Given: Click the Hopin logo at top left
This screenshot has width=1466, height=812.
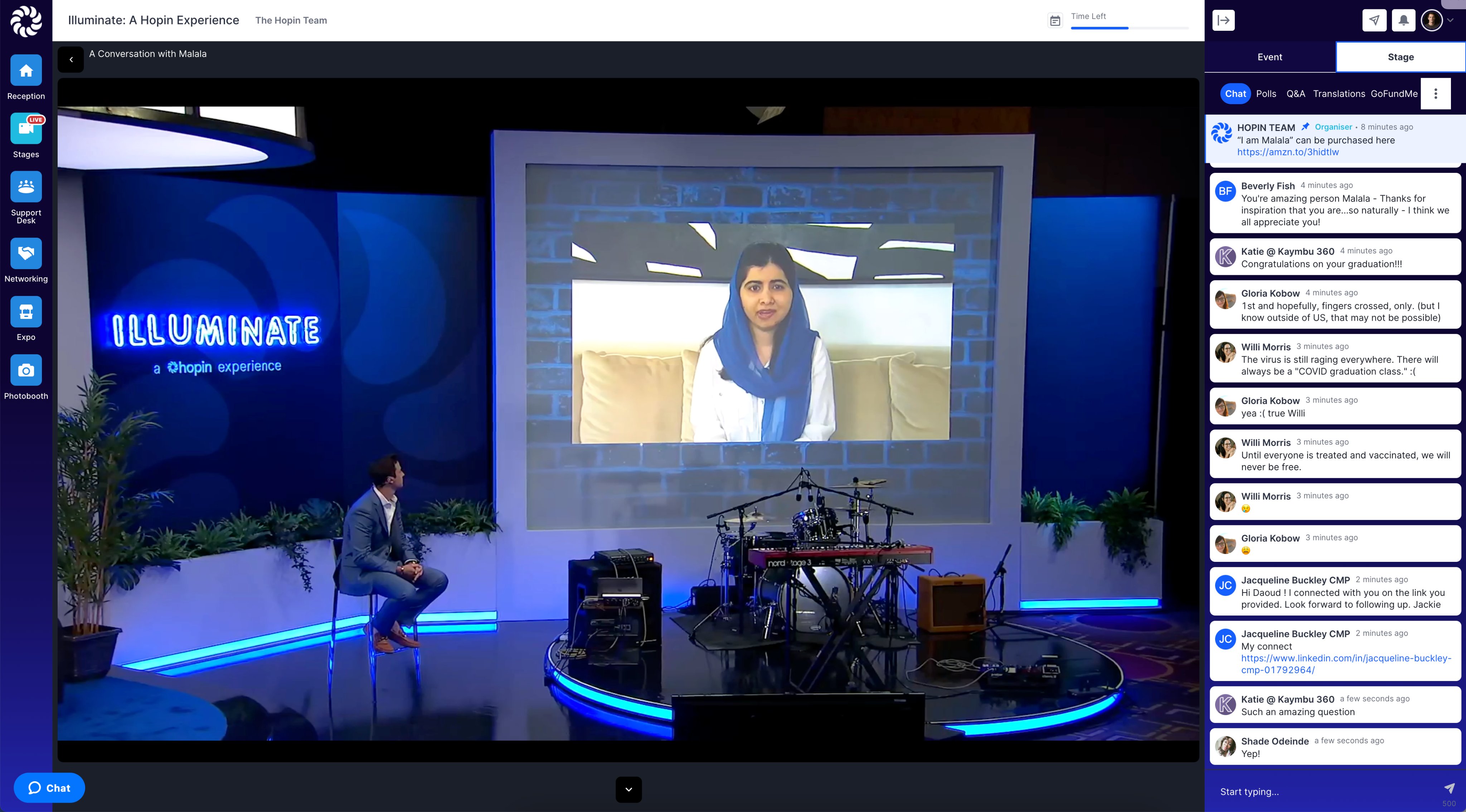Looking at the screenshot, I should coord(26,21).
